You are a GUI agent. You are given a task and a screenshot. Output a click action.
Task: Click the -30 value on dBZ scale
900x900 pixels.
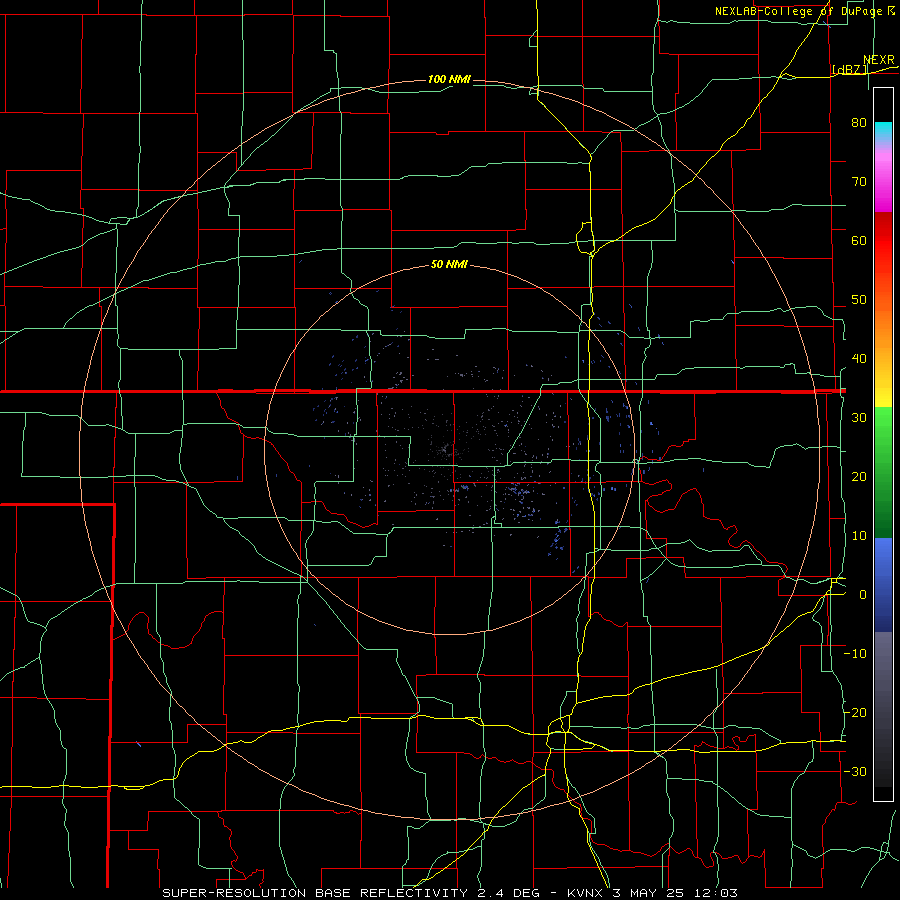pos(855,772)
